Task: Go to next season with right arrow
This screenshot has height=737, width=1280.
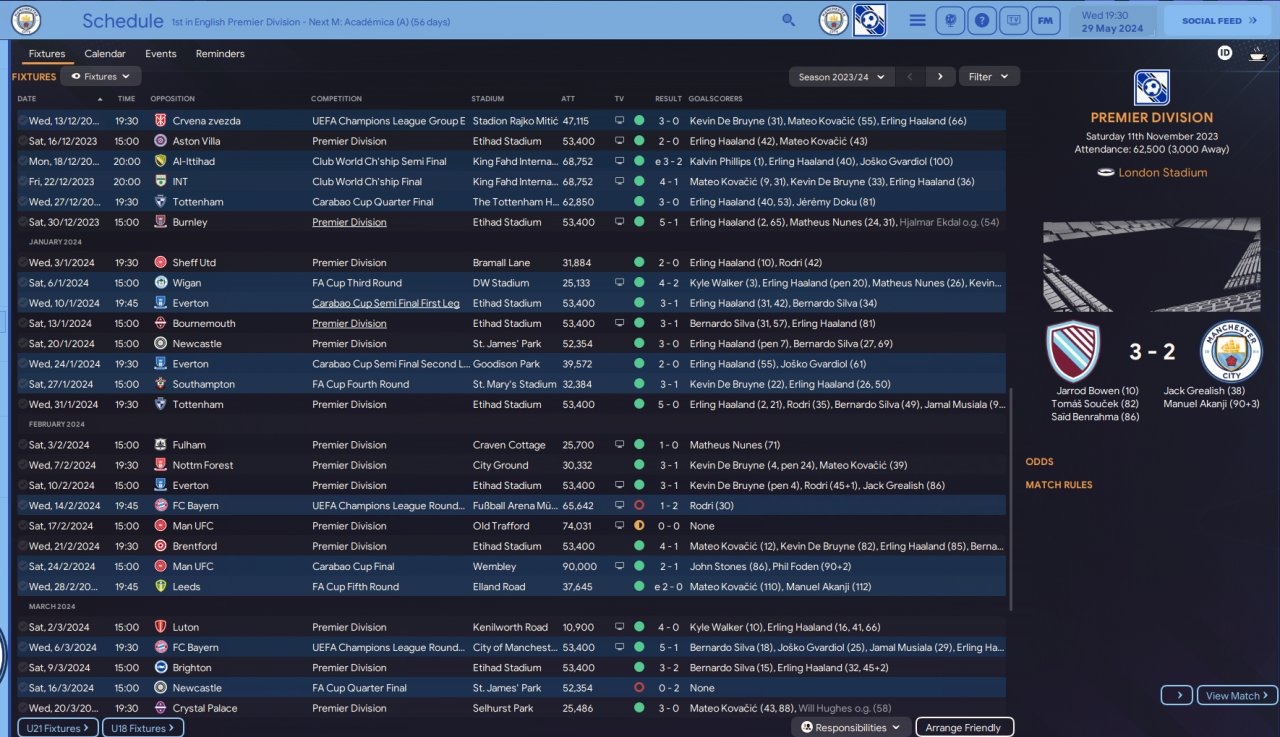Action: coord(940,77)
